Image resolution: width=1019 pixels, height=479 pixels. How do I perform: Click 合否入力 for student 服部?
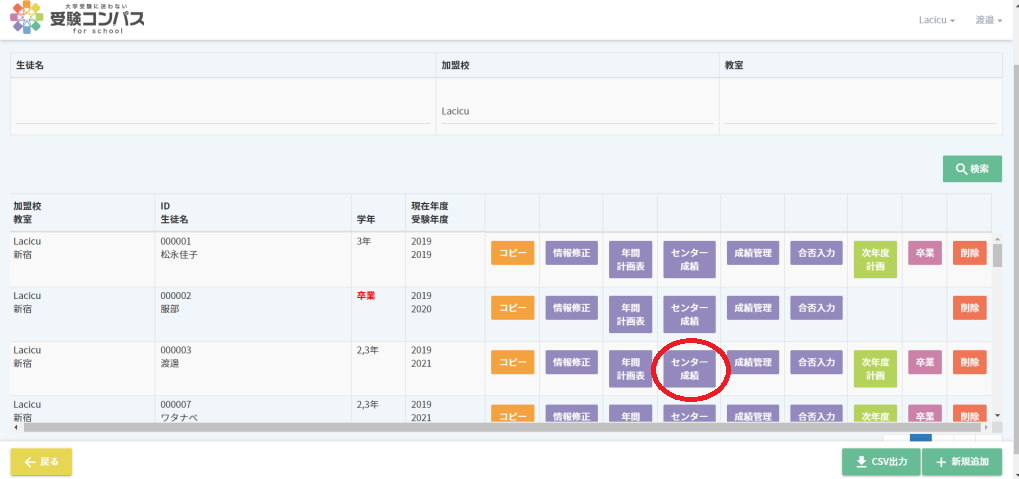[814, 308]
